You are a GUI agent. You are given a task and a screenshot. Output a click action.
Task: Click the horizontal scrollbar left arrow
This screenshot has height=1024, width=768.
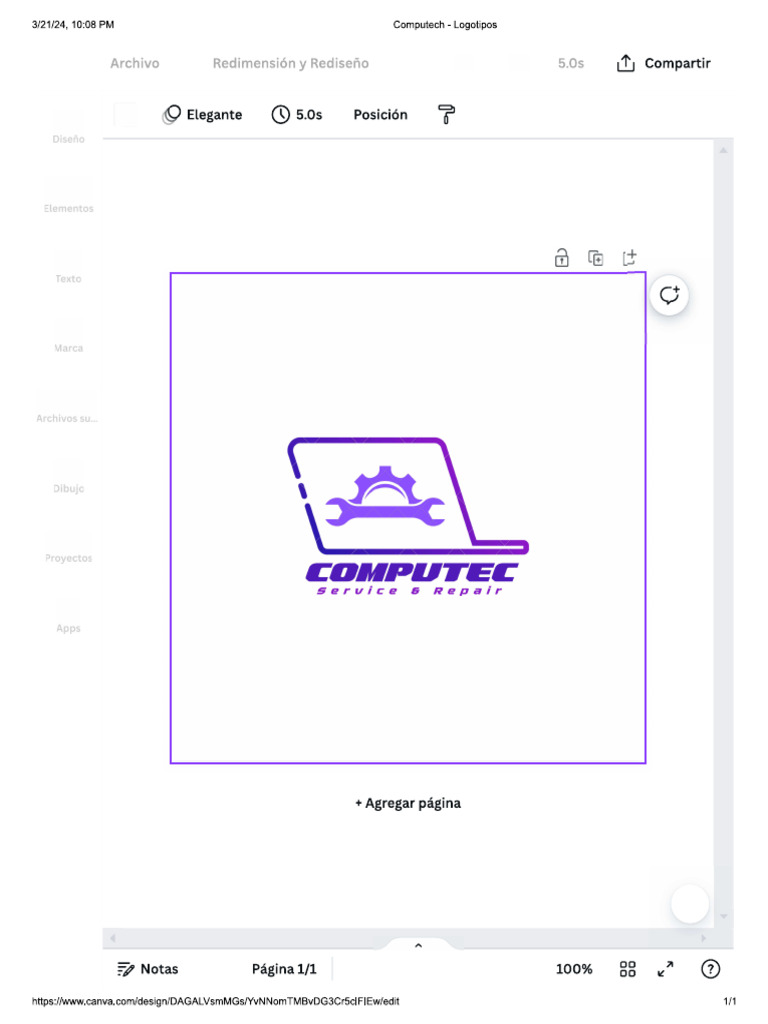112,938
